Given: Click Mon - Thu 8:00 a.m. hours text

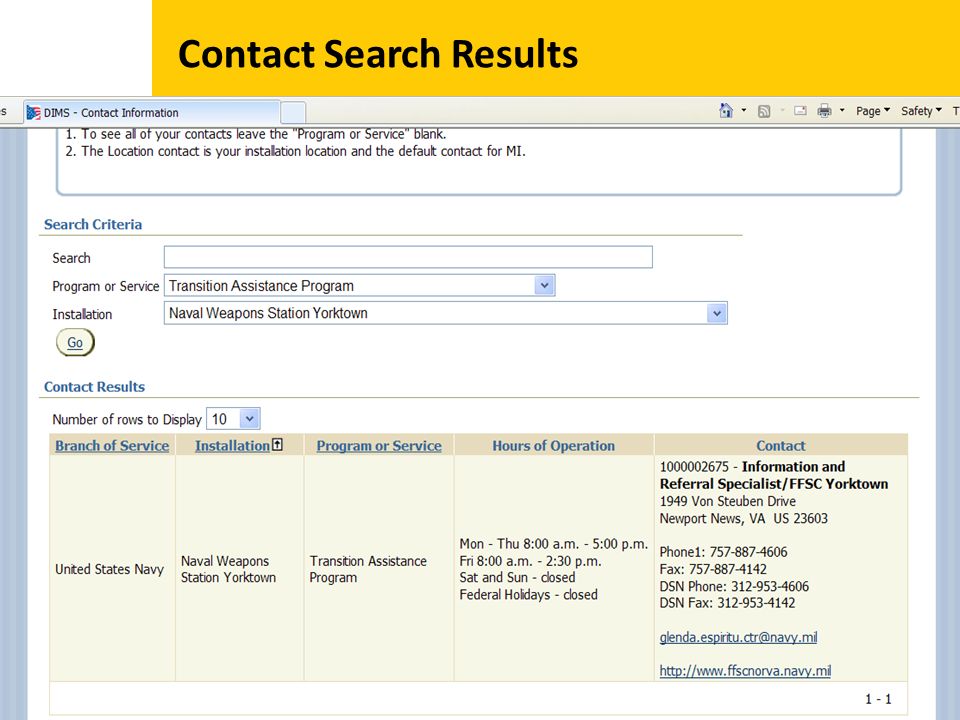Looking at the screenshot, I should coord(553,544).
